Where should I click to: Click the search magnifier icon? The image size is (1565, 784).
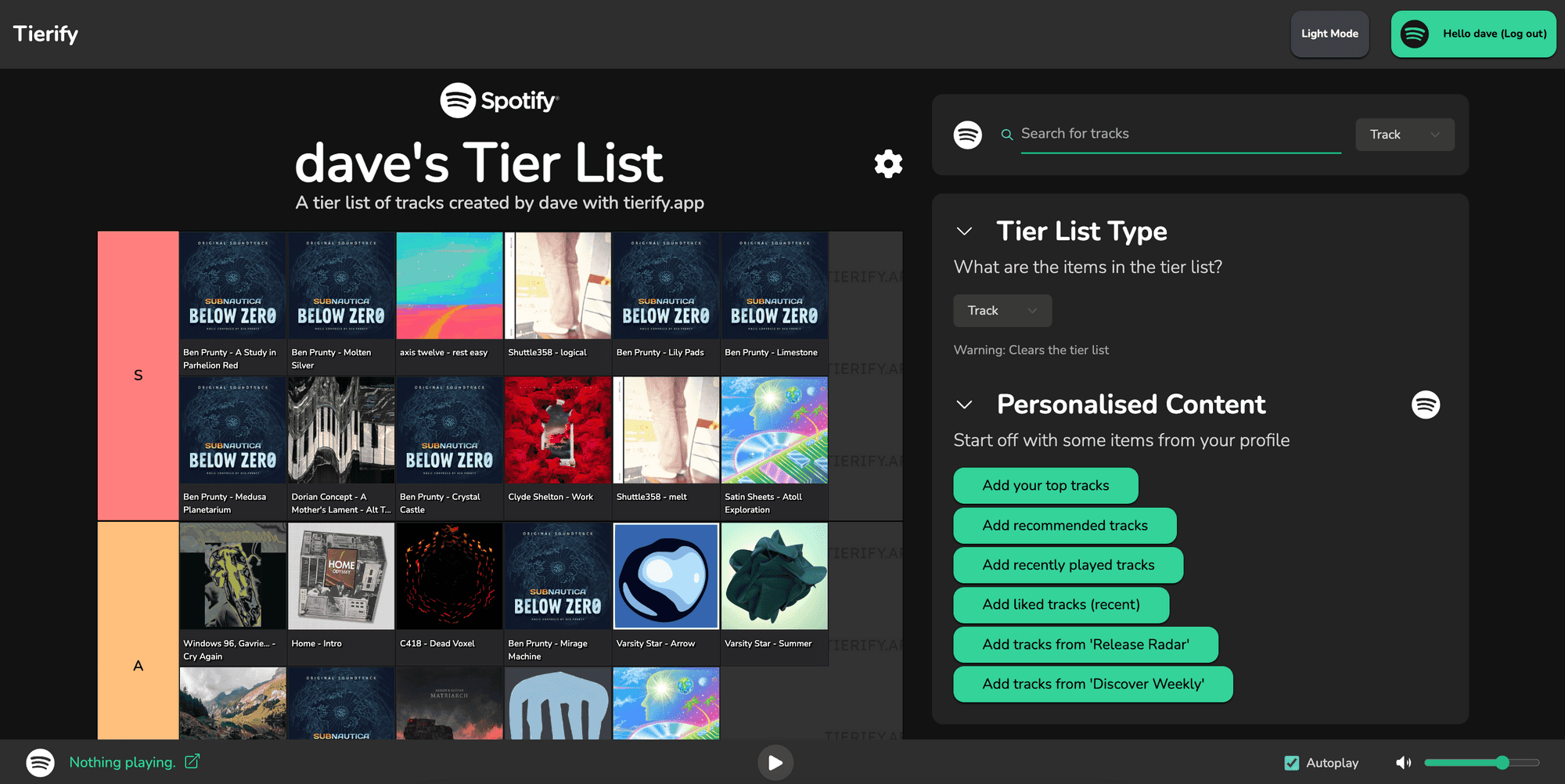pos(1007,135)
